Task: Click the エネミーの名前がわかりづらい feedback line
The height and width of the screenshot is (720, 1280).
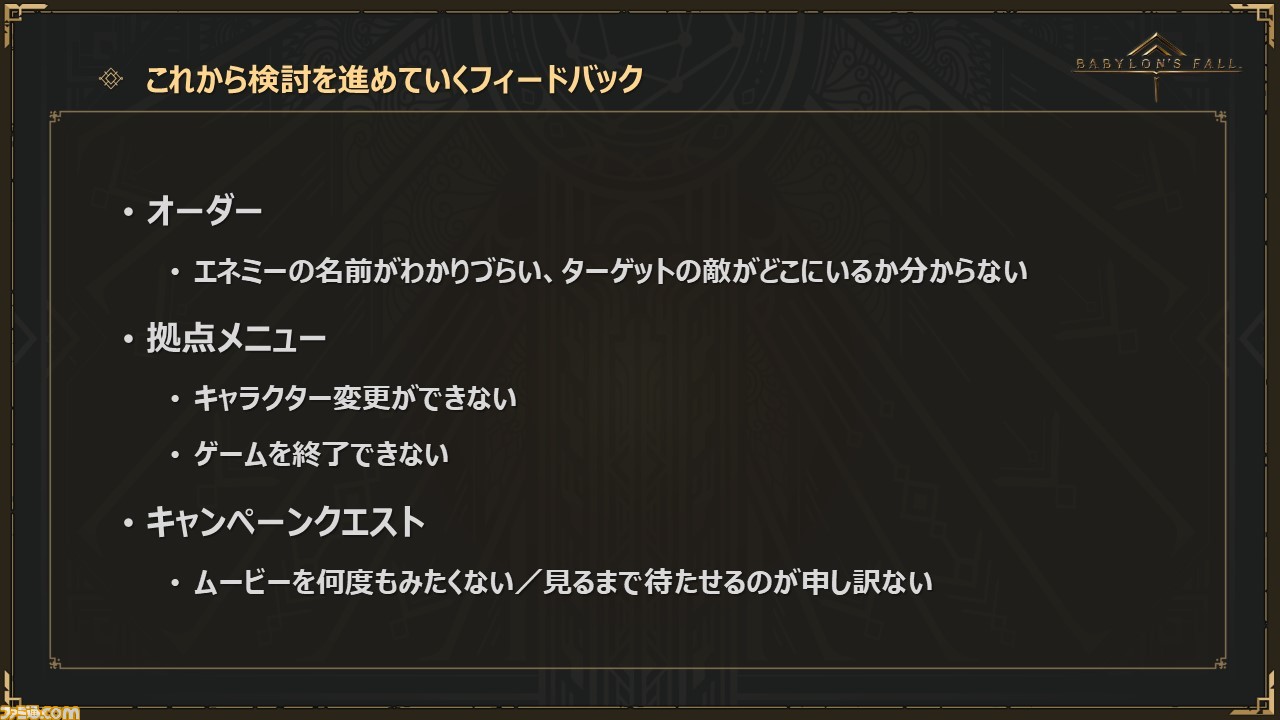Action: pos(610,271)
